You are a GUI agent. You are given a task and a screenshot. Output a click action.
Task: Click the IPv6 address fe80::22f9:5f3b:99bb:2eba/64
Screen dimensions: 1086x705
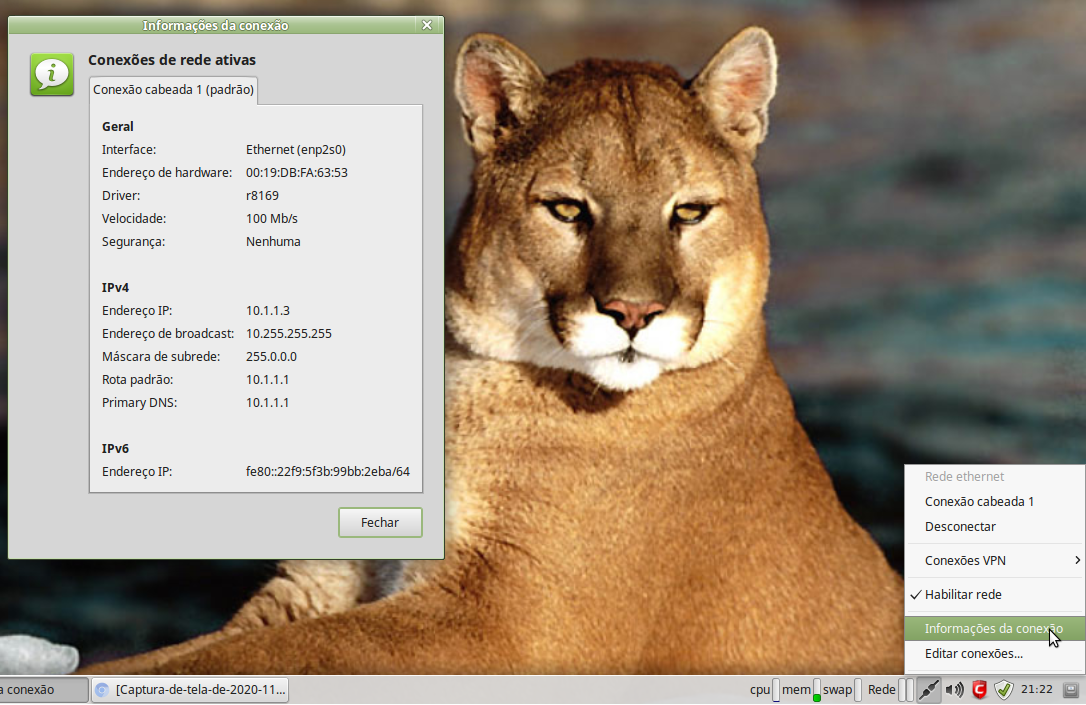pos(328,472)
